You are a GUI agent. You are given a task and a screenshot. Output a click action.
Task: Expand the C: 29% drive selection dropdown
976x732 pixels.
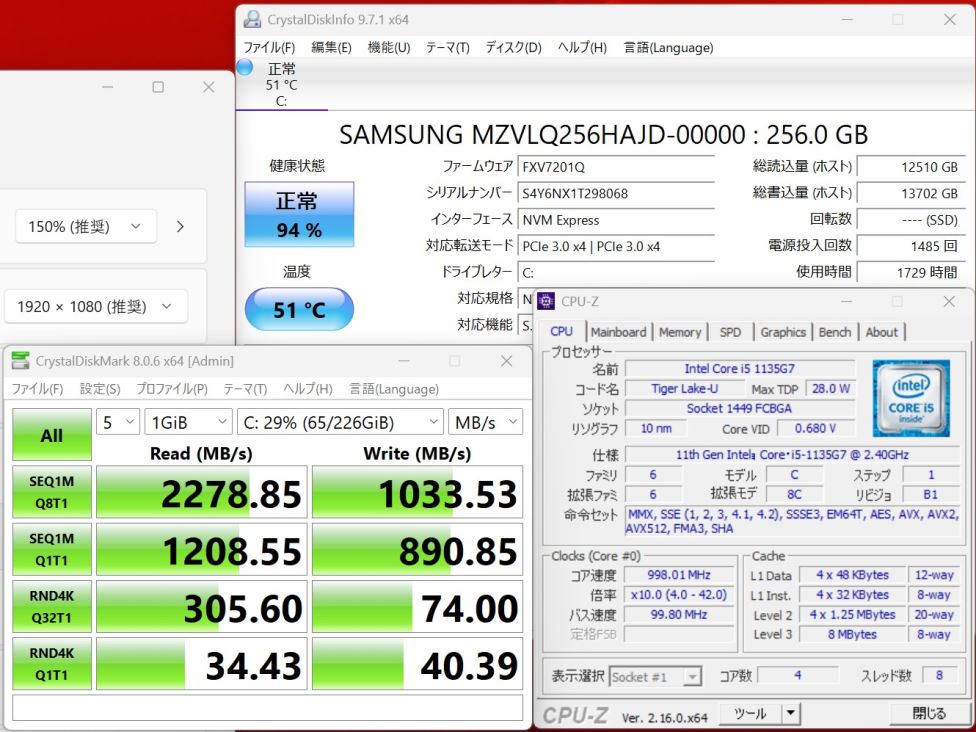(x=340, y=422)
